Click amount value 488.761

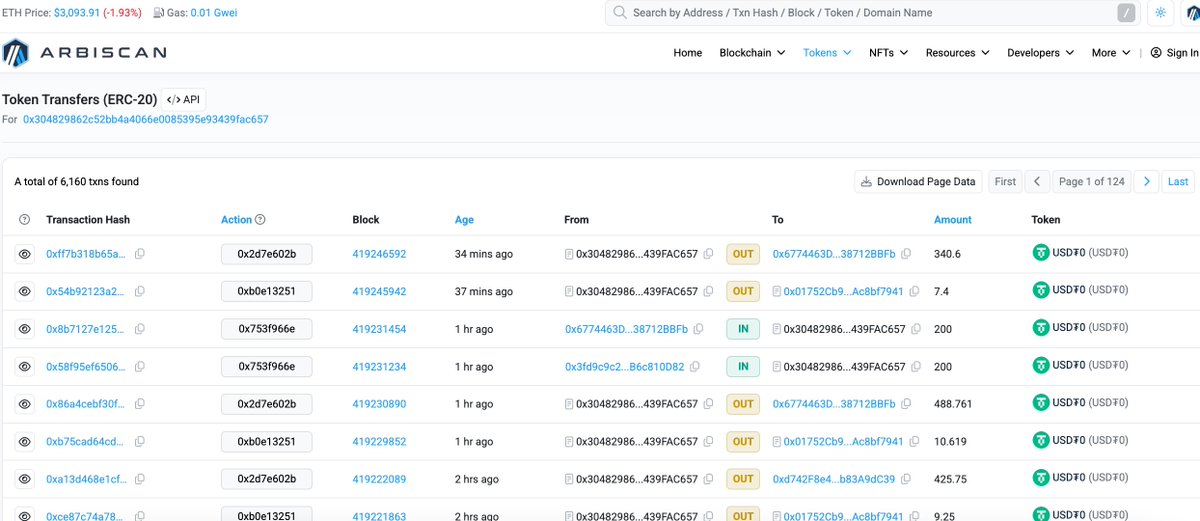[x=955, y=404]
